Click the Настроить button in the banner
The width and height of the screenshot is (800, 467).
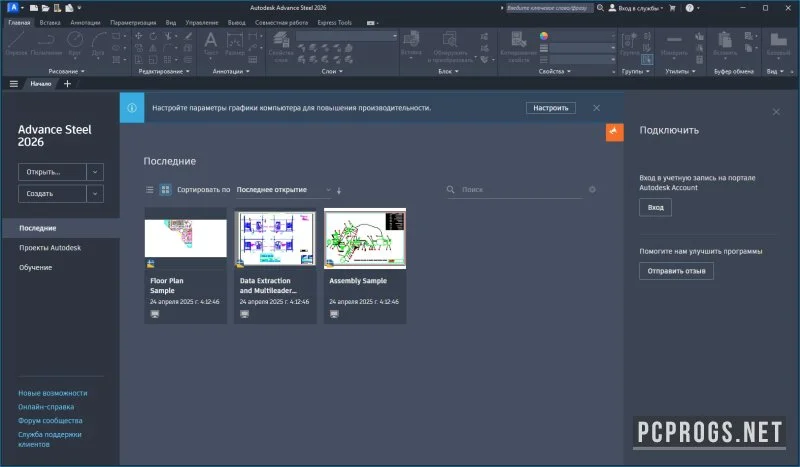[x=551, y=108]
